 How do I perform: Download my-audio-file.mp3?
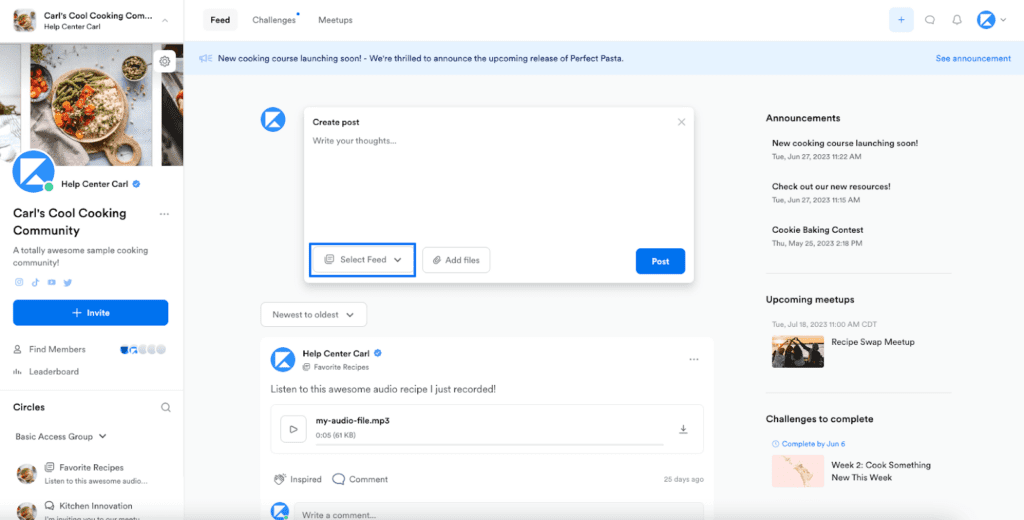(x=684, y=429)
